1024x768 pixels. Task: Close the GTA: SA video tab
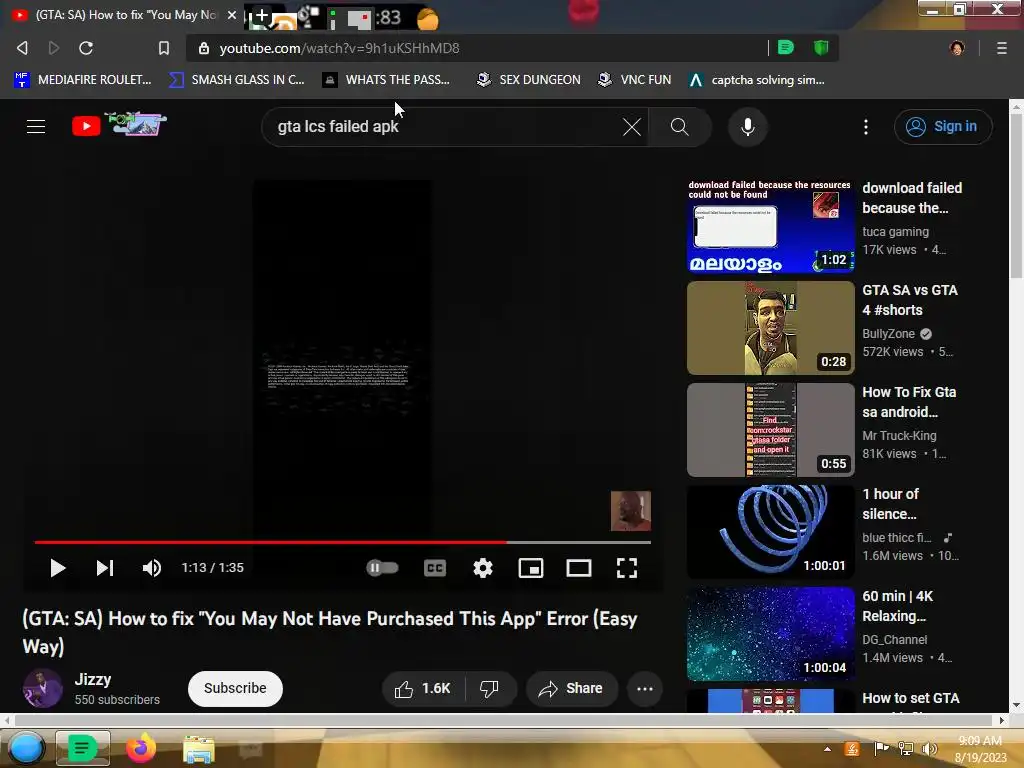click(x=232, y=14)
